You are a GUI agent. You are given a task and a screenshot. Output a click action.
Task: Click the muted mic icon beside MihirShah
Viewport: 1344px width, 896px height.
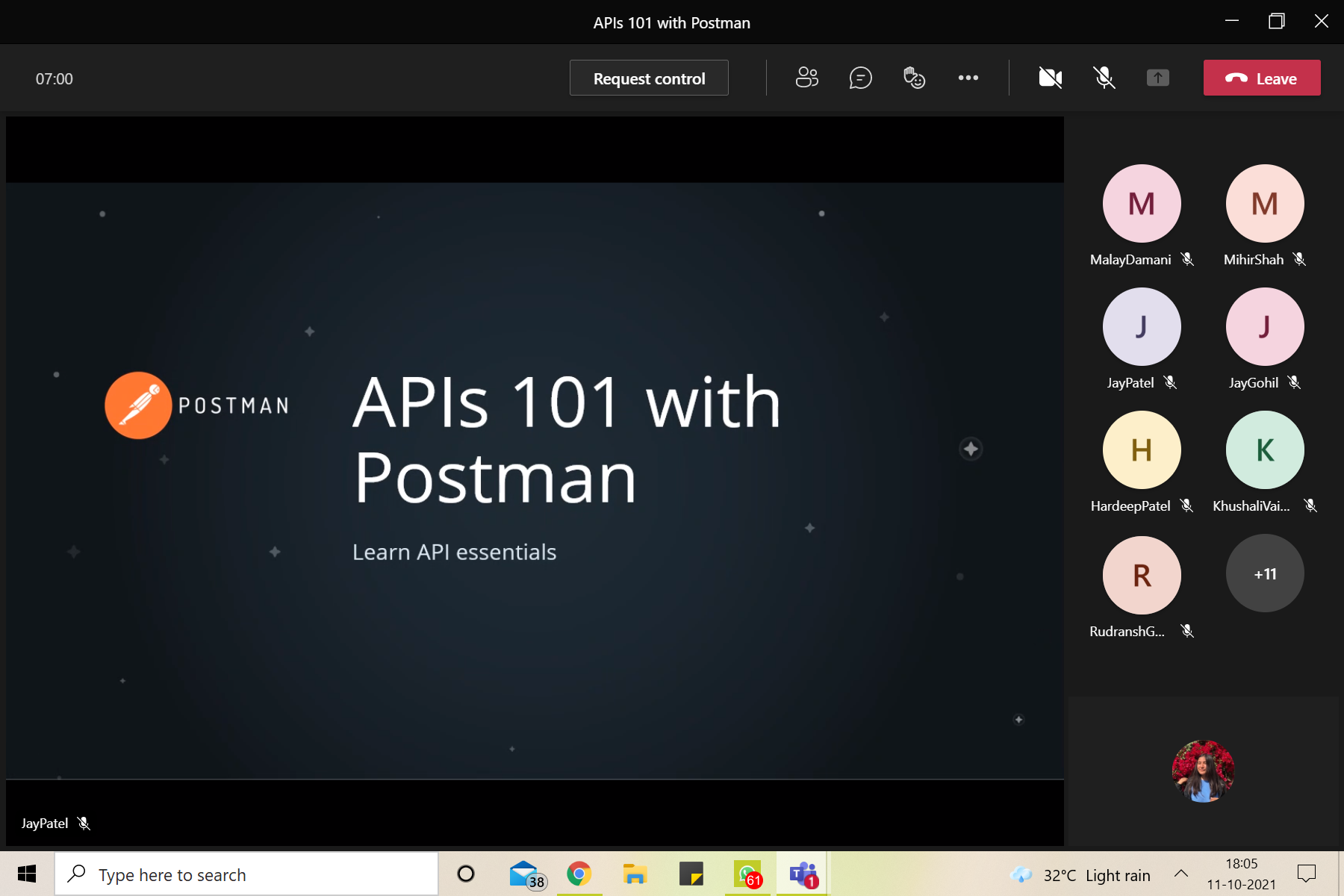[1300, 259]
